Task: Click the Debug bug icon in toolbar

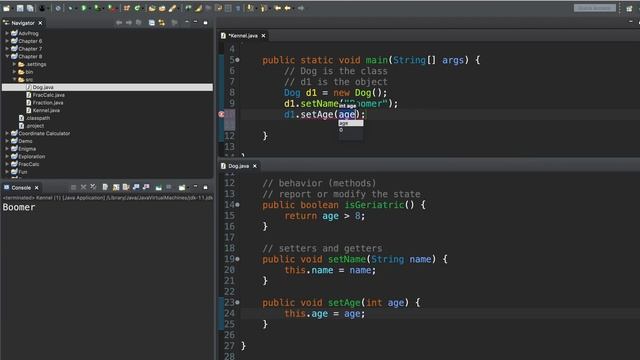Action: coord(70,8)
